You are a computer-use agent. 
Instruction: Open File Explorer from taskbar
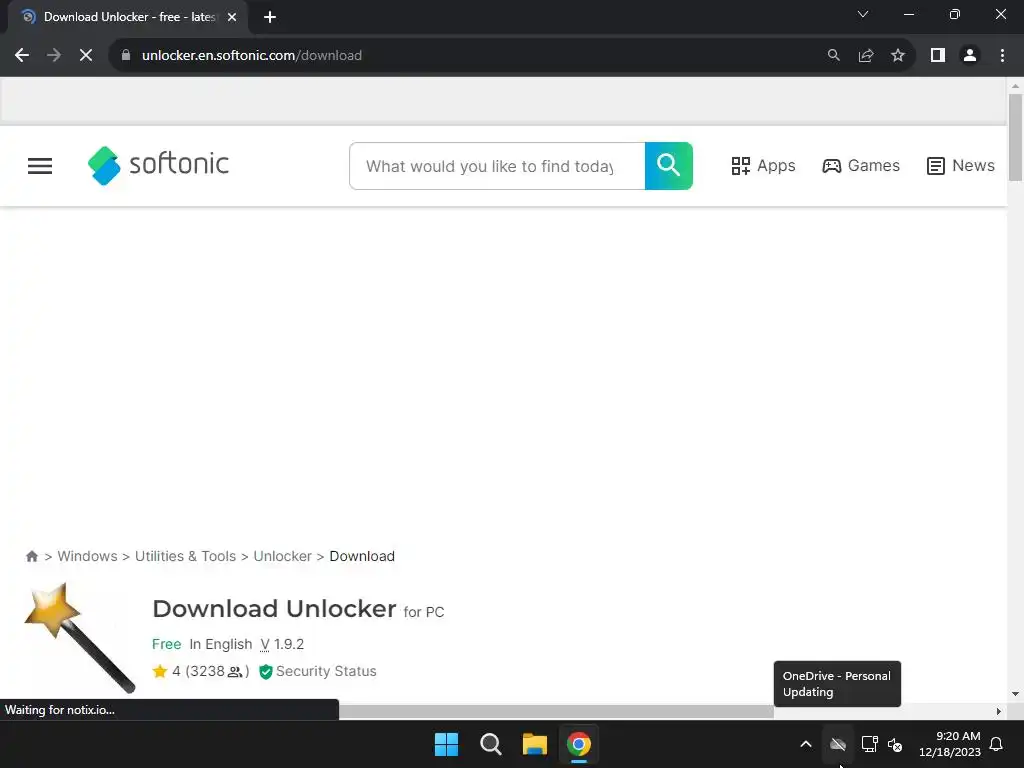[534, 744]
